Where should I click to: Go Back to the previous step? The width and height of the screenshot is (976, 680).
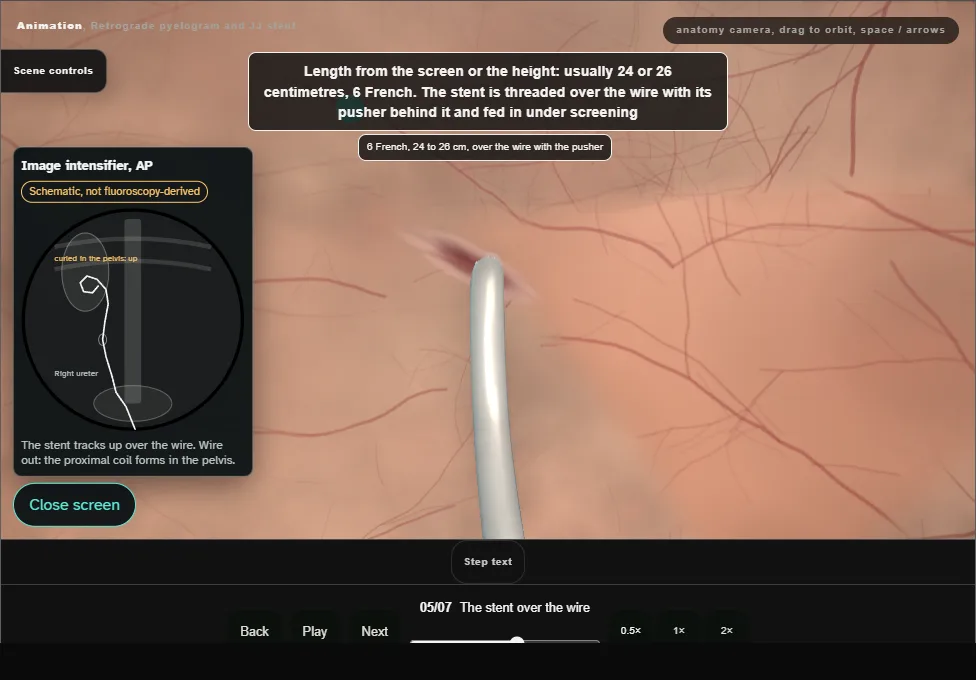255,631
